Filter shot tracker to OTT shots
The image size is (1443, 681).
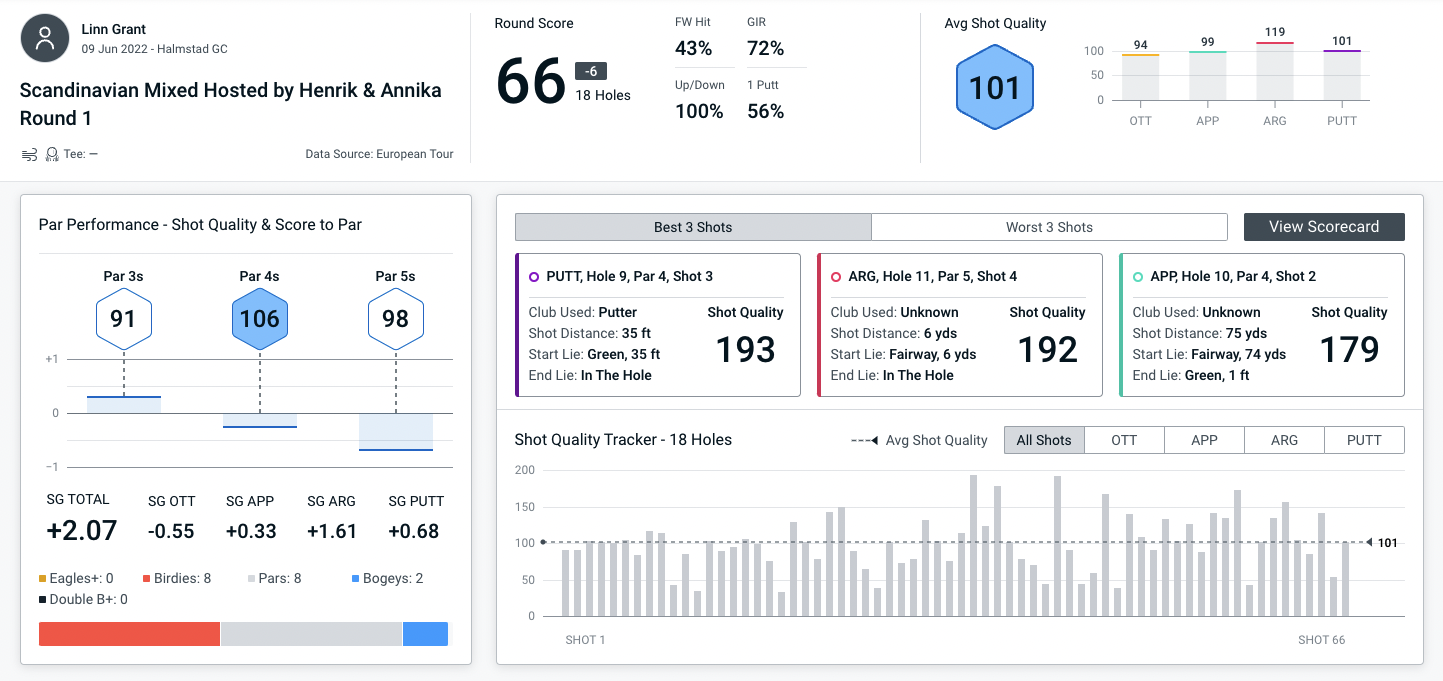click(1124, 440)
